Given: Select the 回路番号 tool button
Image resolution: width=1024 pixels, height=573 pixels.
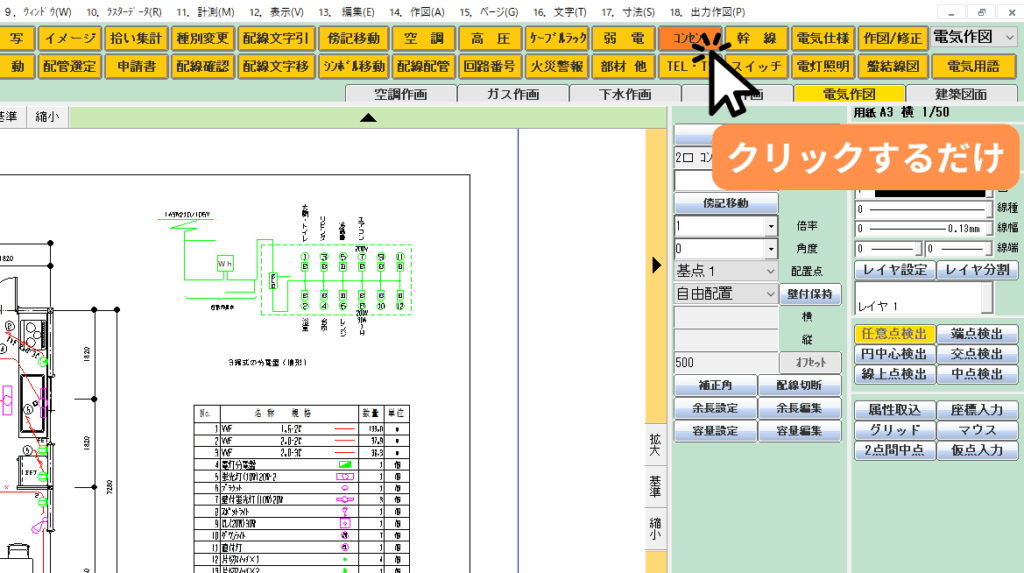Looking at the screenshot, I should [490, 67].
